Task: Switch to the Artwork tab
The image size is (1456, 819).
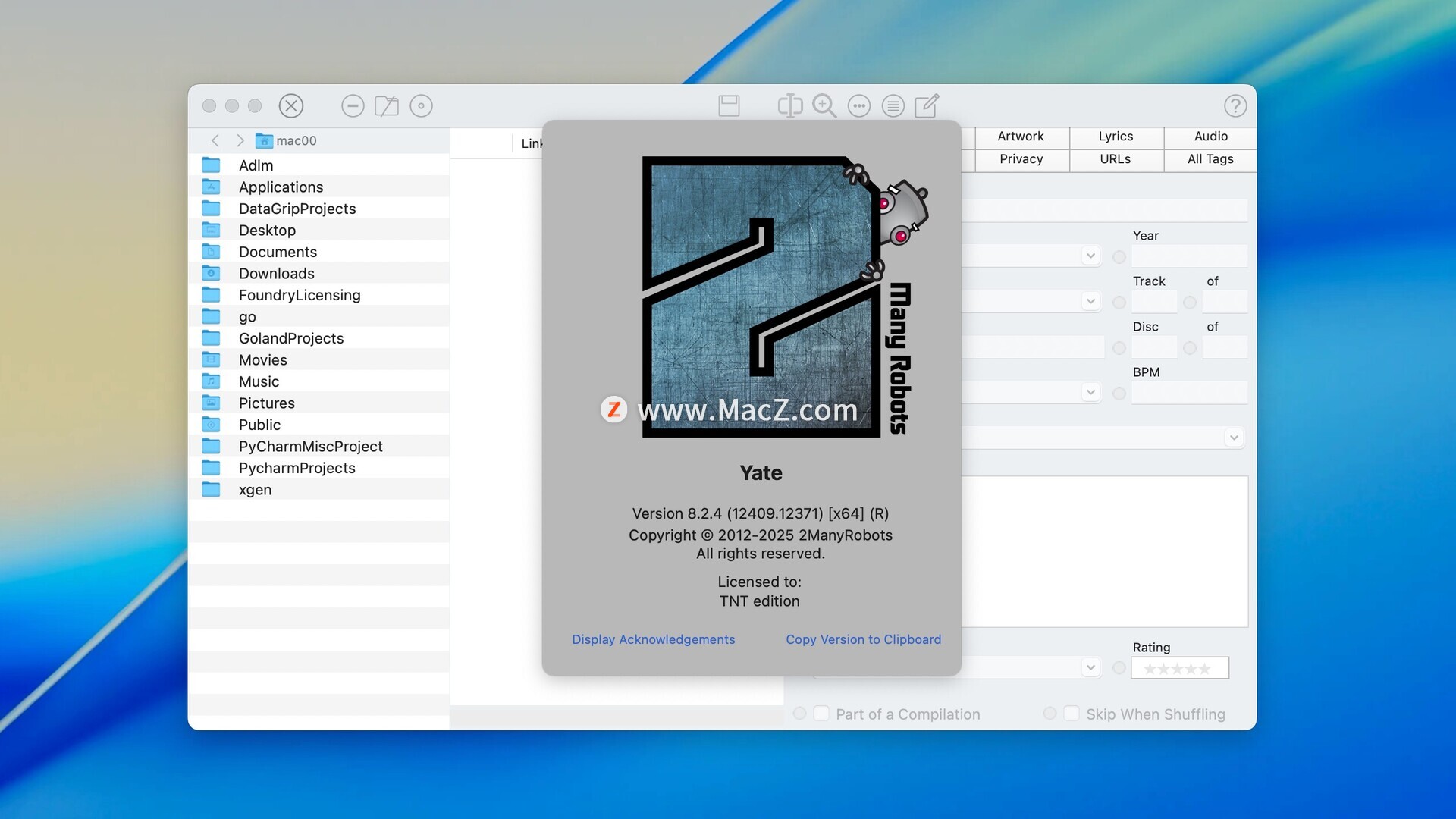Action: [1021, 136]
